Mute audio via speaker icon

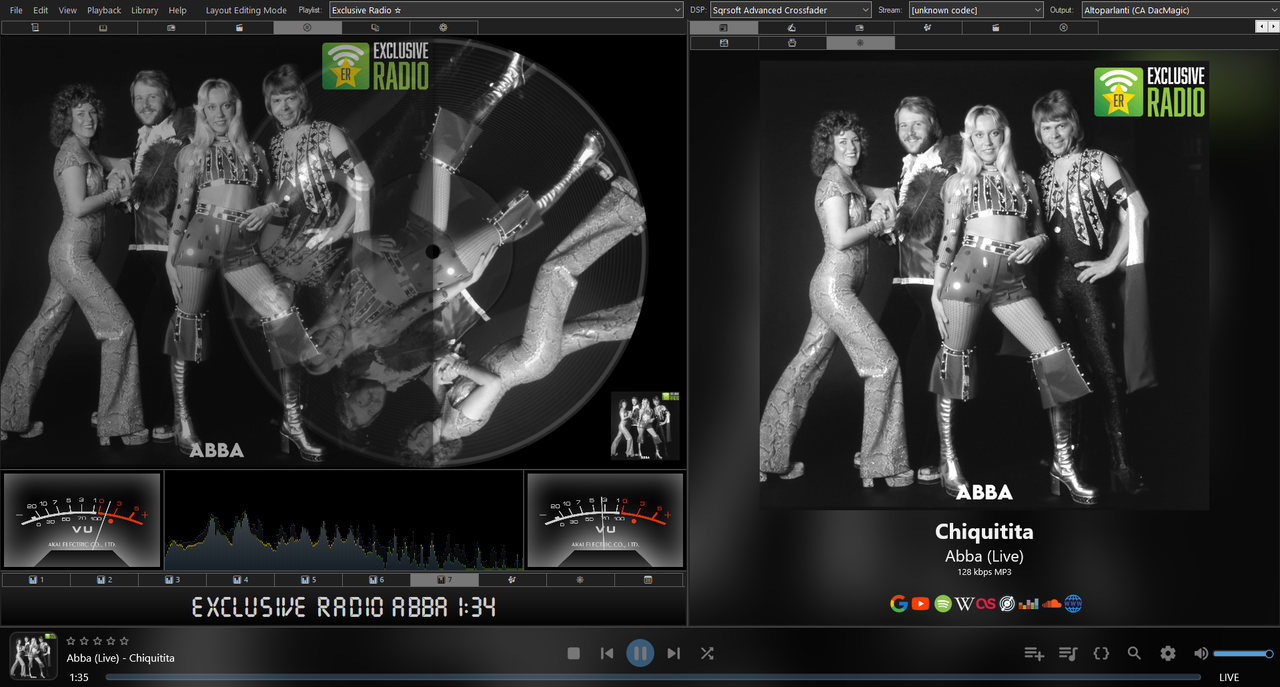1201,653
